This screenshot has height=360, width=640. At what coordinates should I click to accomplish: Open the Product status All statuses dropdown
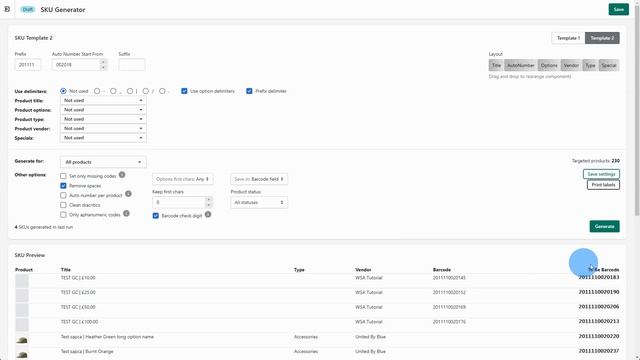(259, 202)
